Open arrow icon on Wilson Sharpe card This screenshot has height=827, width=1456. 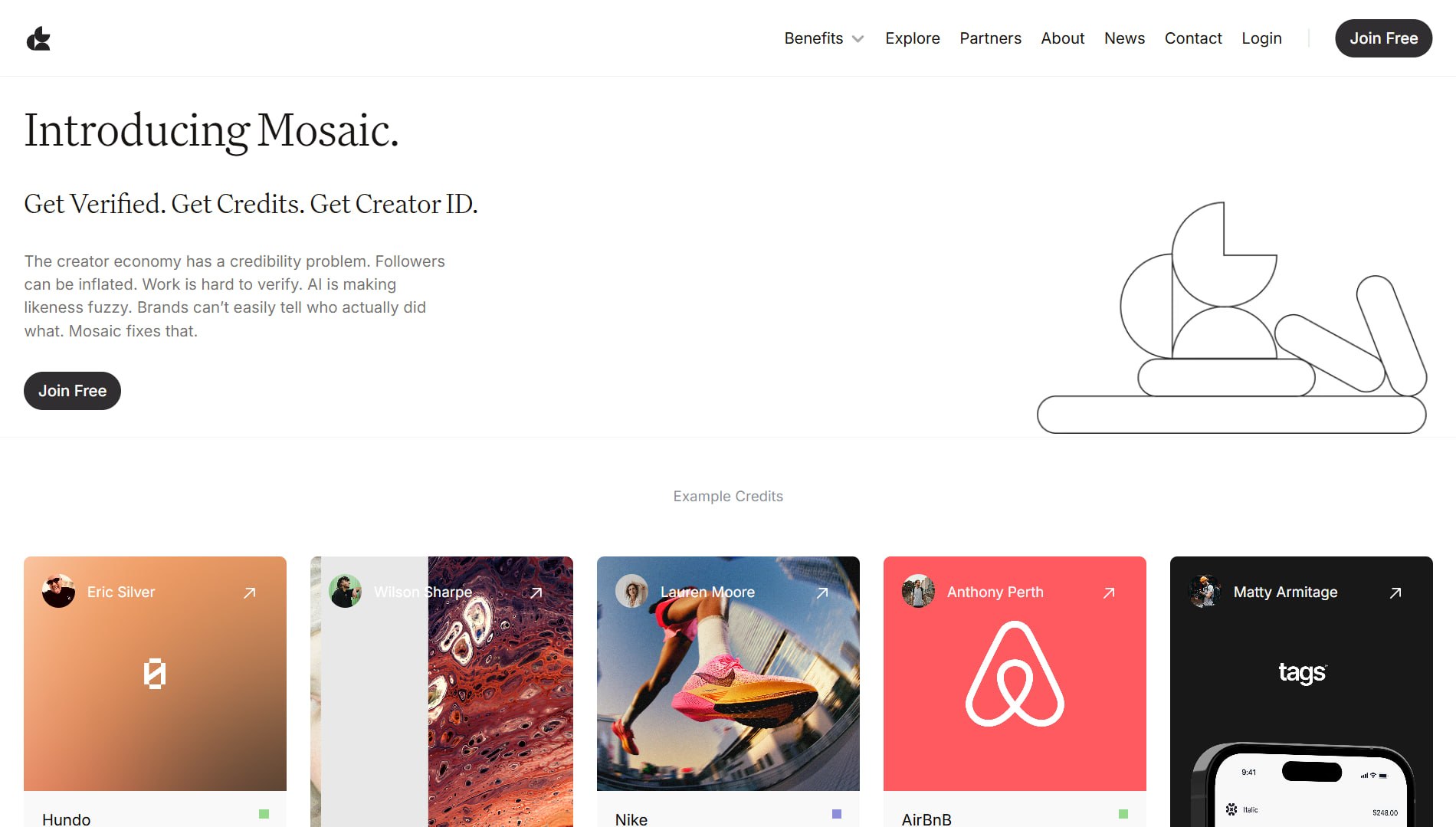[x=536, y=592]
